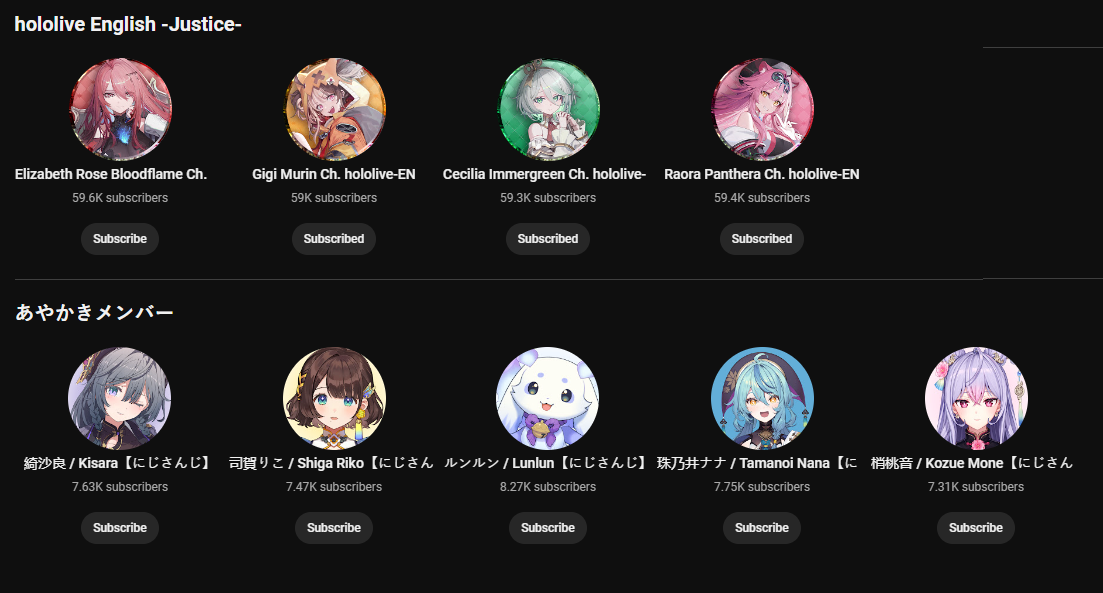Subscribe to Elizabeth Rose Bloodflame Ch.
This screenshot has height=593, width=1103.
(x=120, y=238)
